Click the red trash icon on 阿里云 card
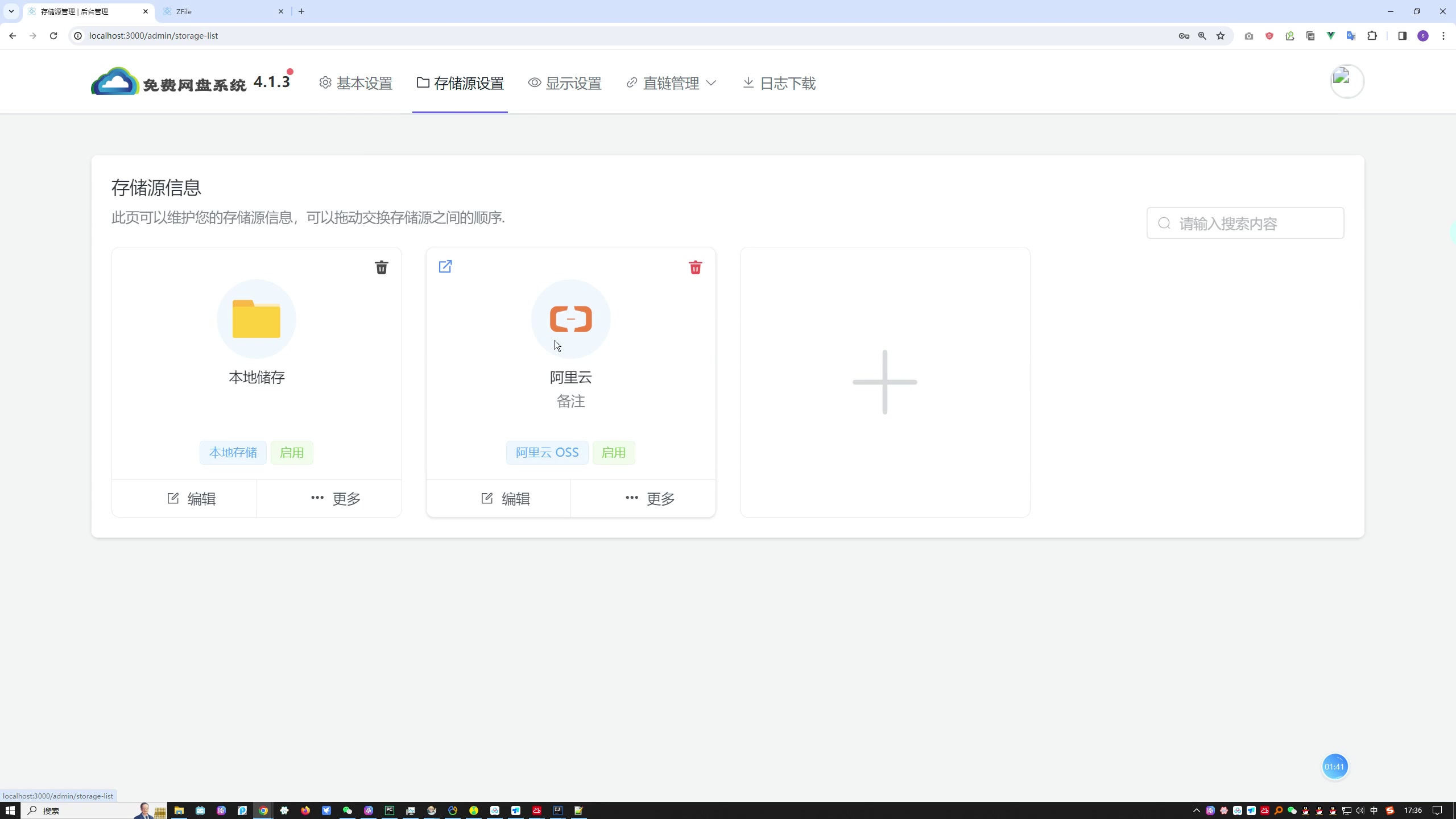This screenshot has height=819, width=1456. click(x=695, y=267)
